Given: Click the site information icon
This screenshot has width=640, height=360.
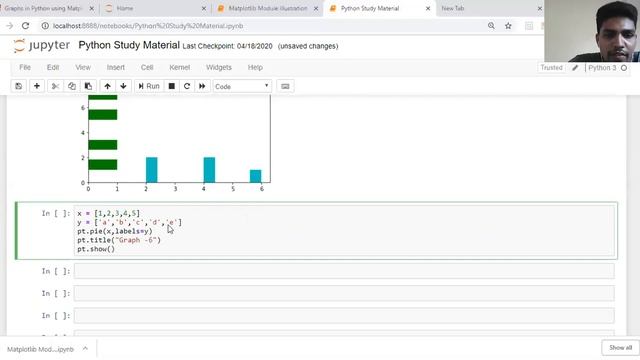Looking at the screenshot, I should tap(45, 26).
